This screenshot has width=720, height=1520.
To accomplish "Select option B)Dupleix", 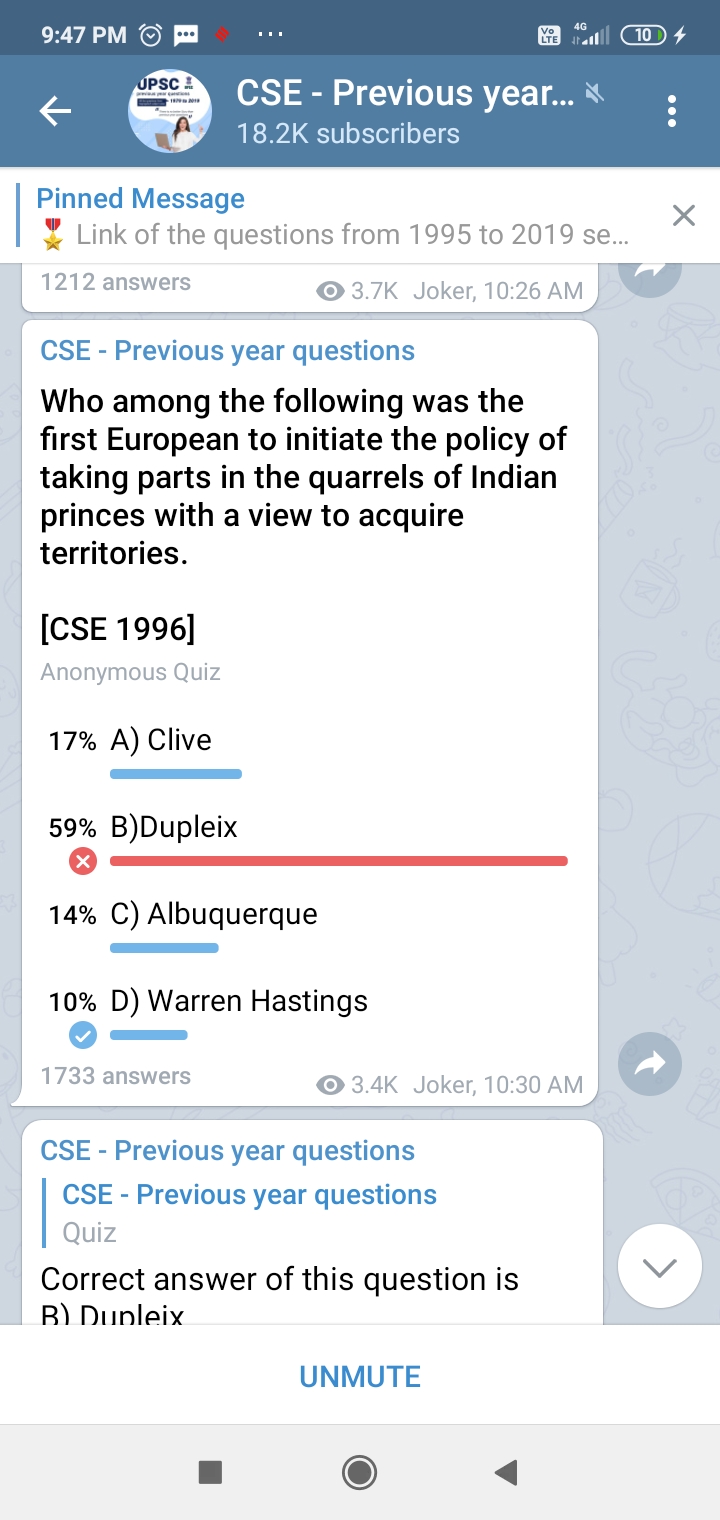I will (x=174, y=827).
